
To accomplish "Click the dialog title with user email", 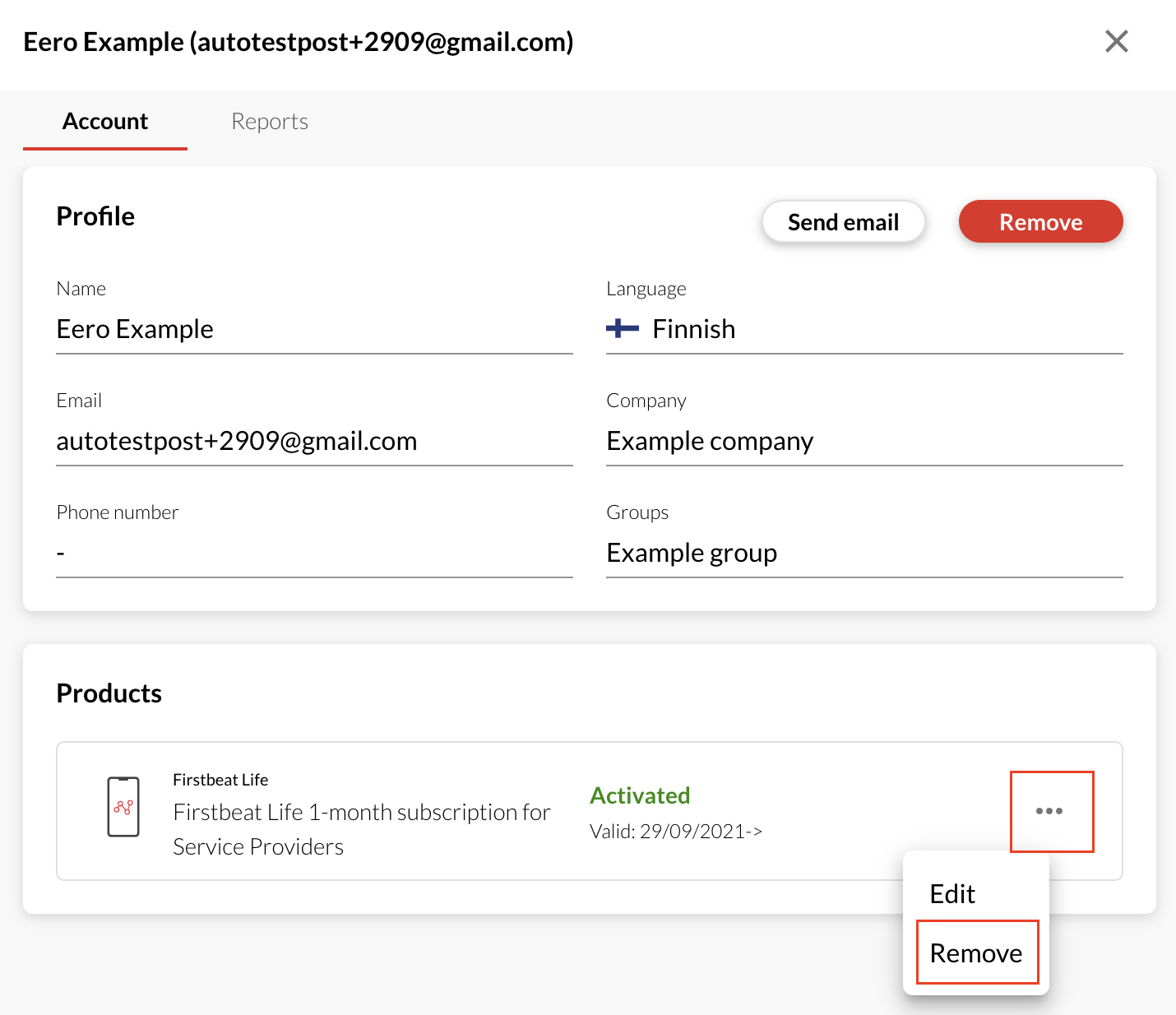I will pyautogui.click(x=299, y=42).
